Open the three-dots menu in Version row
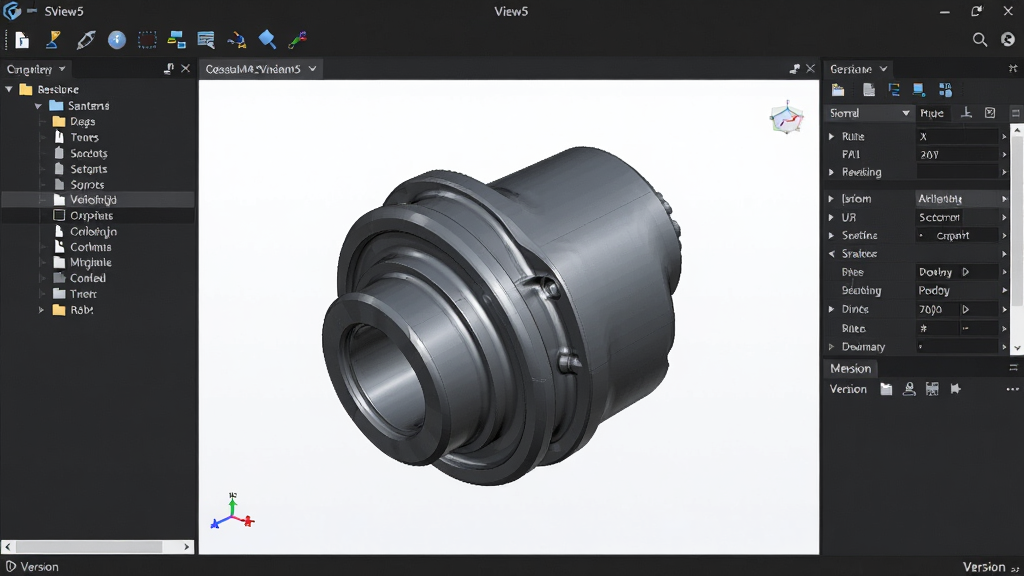 1012,389
